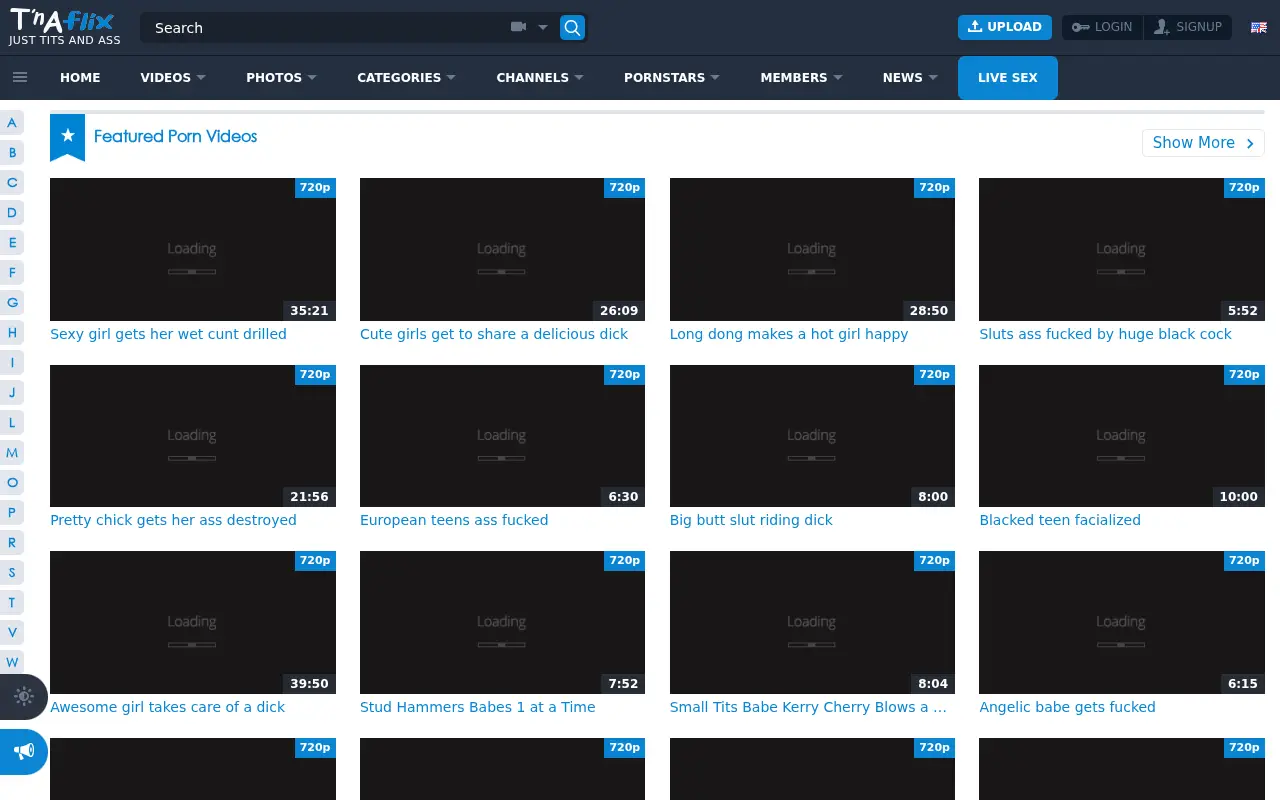Click the star bookmark icon beside Featured heading

67,137
